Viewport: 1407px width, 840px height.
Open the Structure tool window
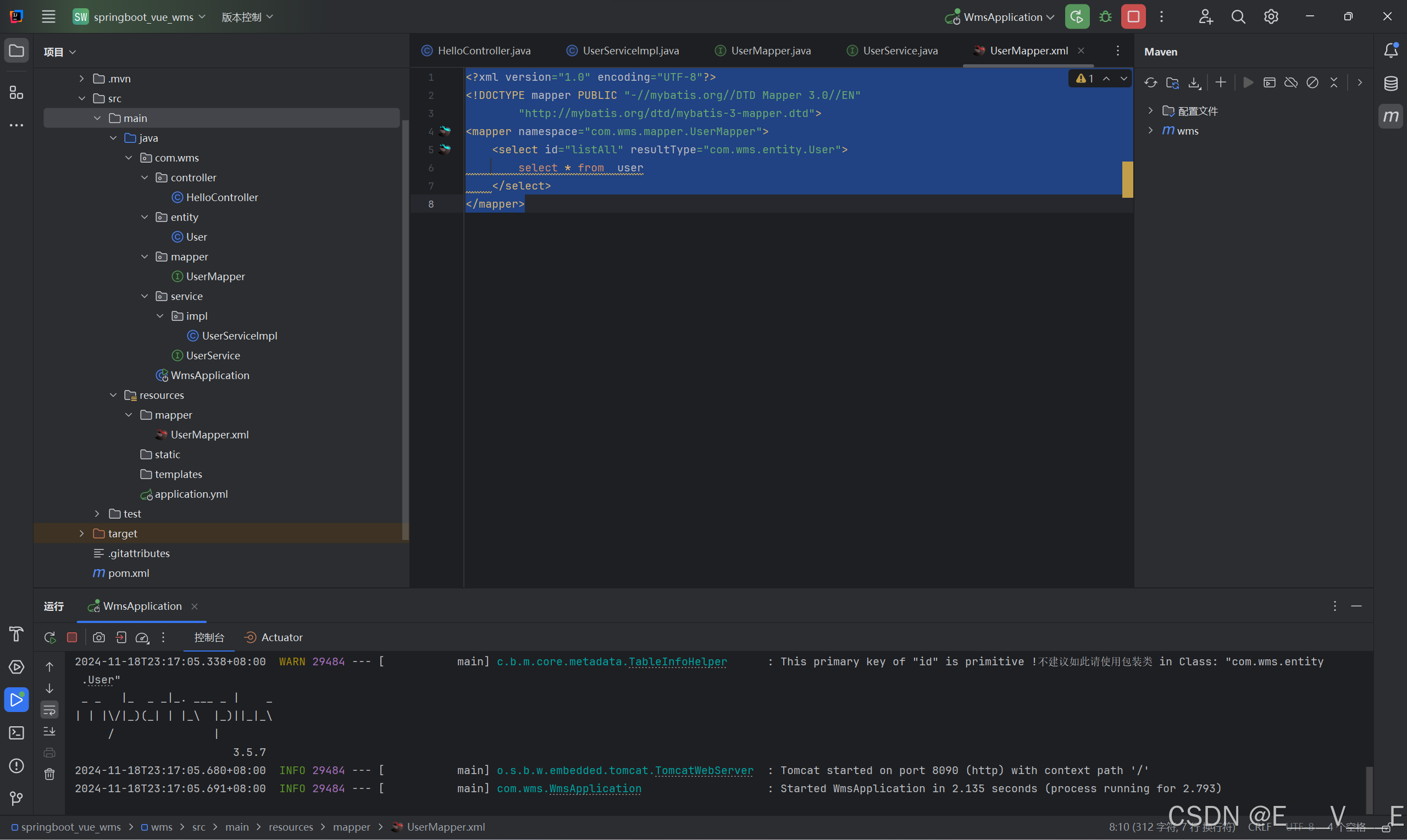pyautogui.click(x=16, y=92)
